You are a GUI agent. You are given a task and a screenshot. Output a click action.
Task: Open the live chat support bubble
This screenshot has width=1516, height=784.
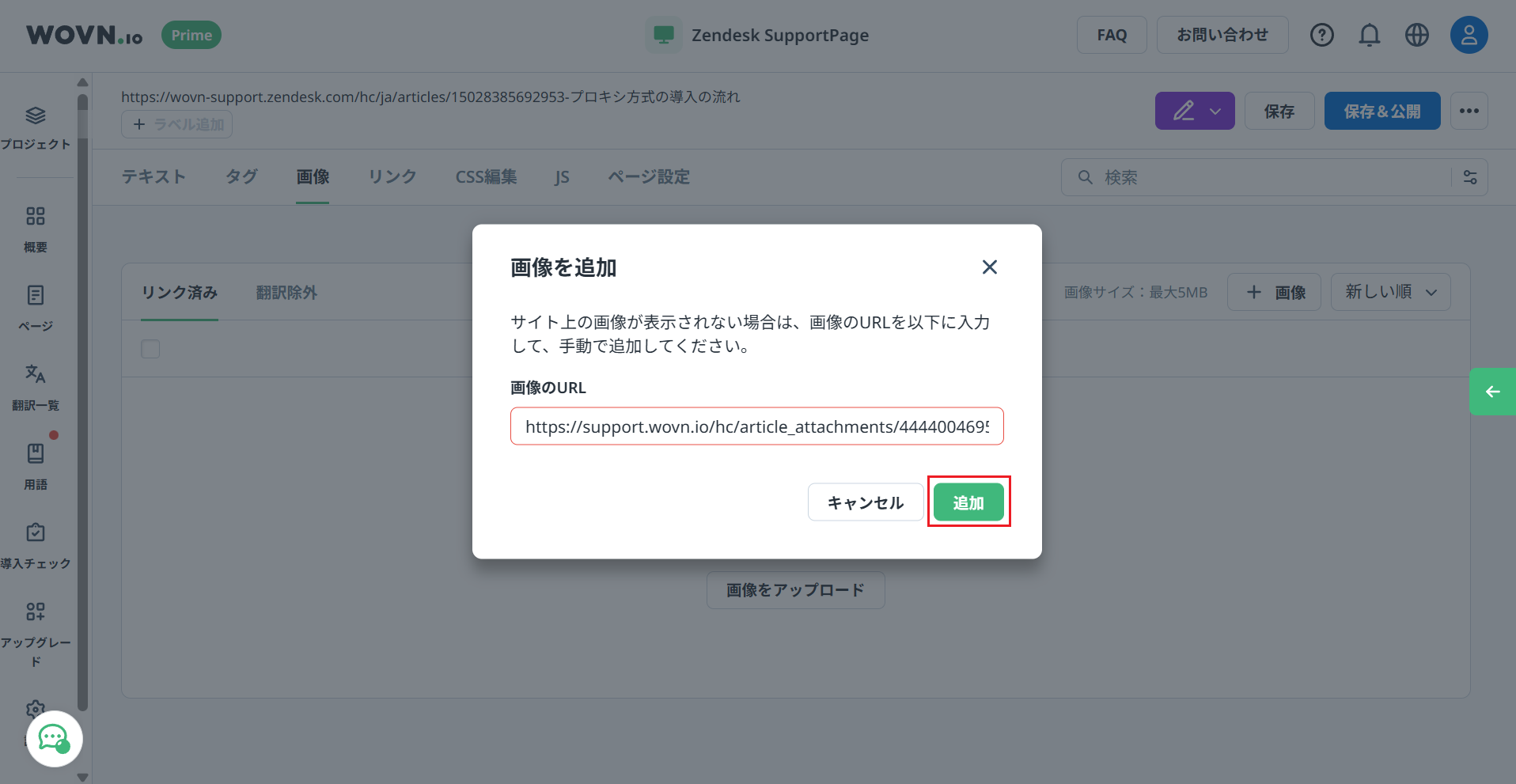pyautogui.click(x=55, y=739)
